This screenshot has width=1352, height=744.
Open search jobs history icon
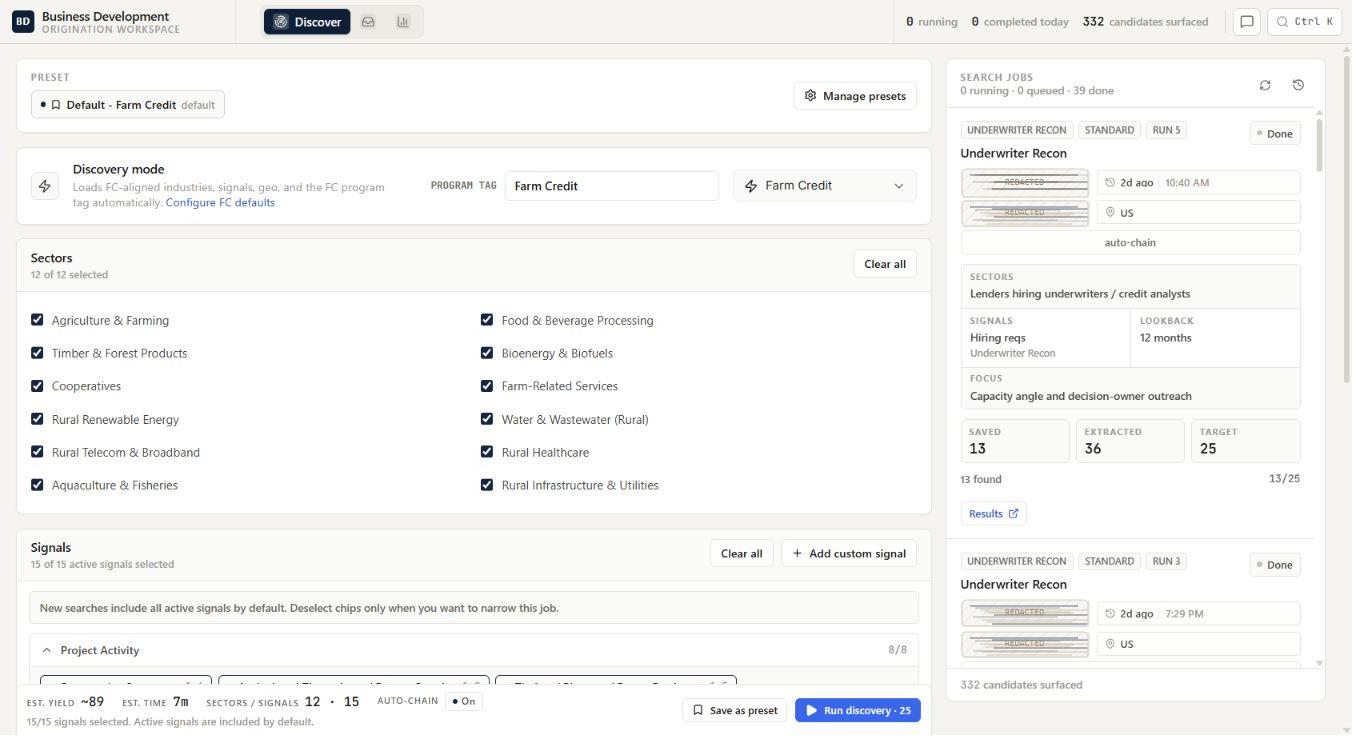point(1298,85)
